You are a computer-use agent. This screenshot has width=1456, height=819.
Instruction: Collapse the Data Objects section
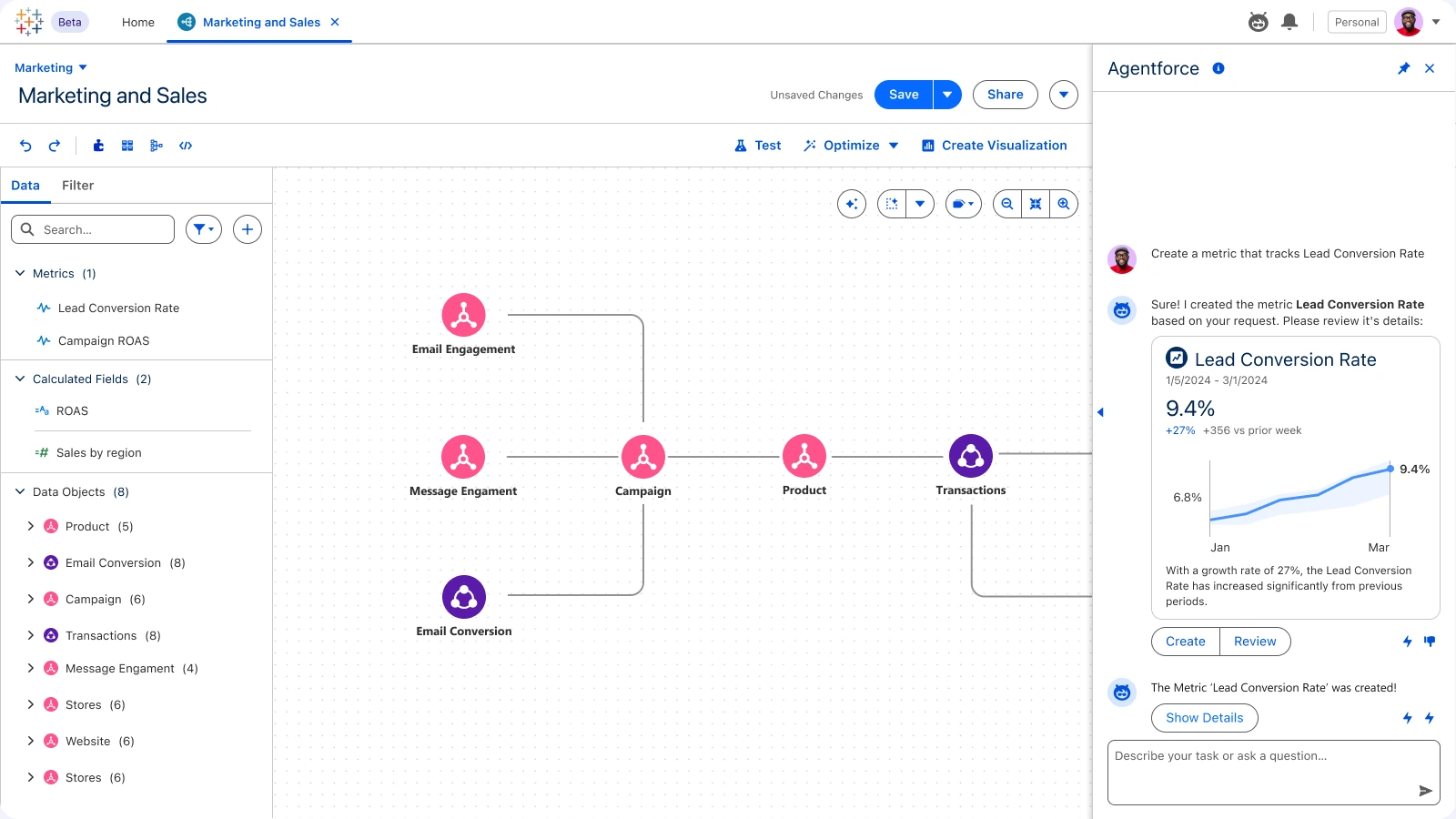pyautogui.click(x=20, y=491)
